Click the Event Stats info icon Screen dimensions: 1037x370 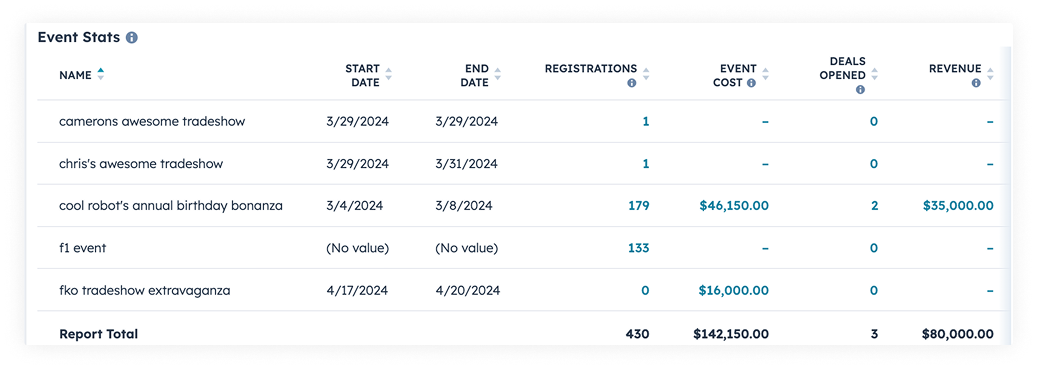pyautogui.click(x=132, y=38)
